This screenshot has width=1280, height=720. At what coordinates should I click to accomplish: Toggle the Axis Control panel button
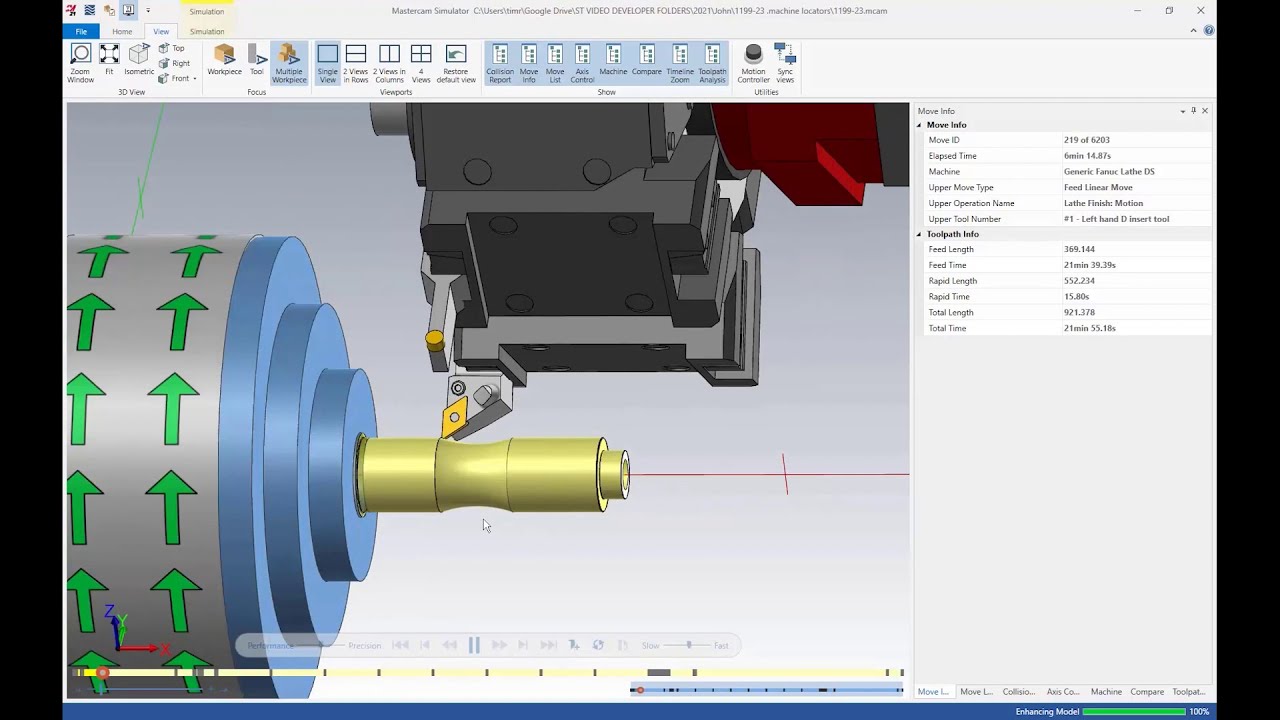[x=582, y=63]
